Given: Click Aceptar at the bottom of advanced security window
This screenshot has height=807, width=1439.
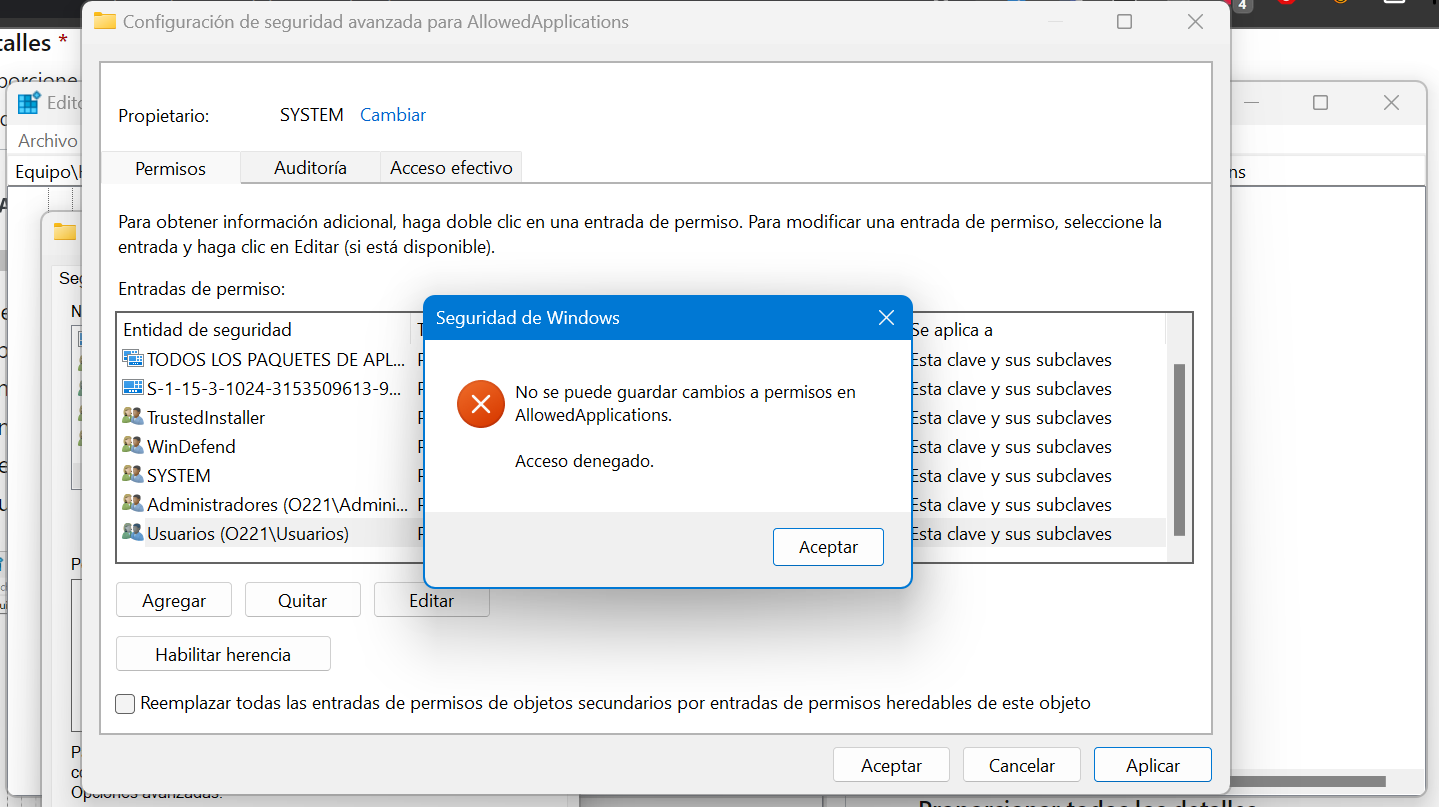Looking at the screenshot, I should click(x=891, y=765).
